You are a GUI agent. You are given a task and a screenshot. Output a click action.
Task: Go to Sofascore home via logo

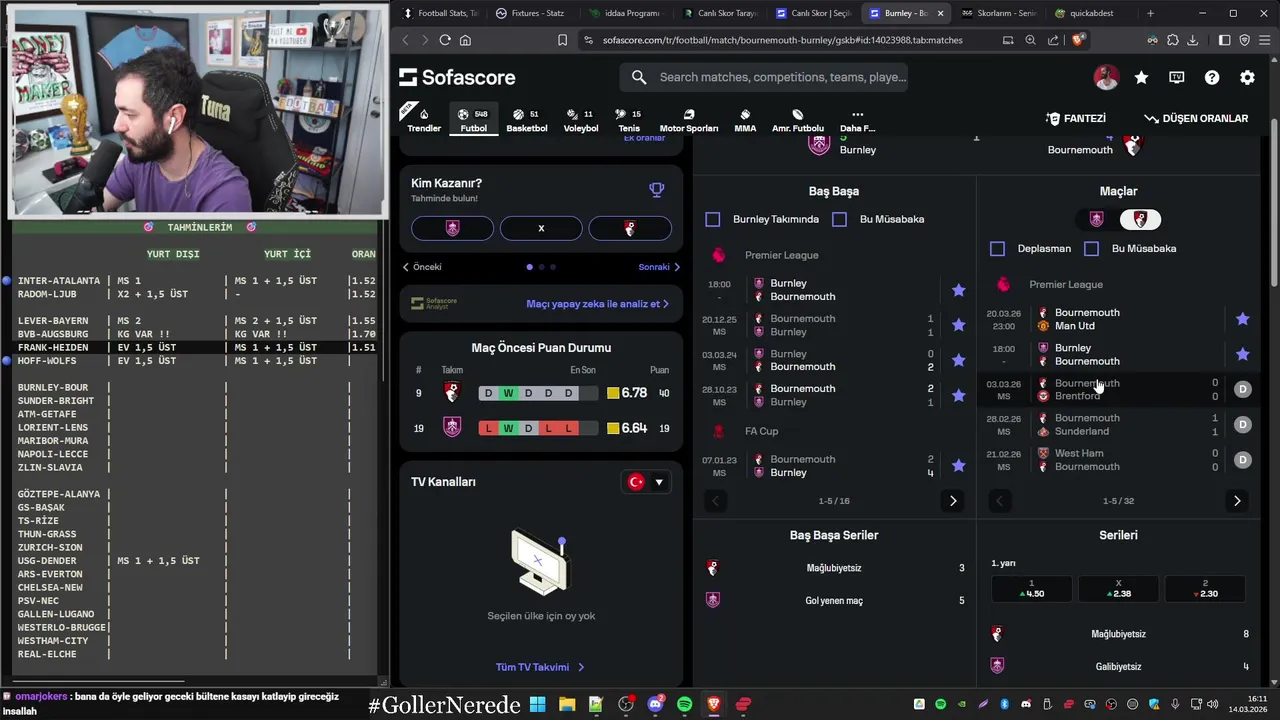457,77
